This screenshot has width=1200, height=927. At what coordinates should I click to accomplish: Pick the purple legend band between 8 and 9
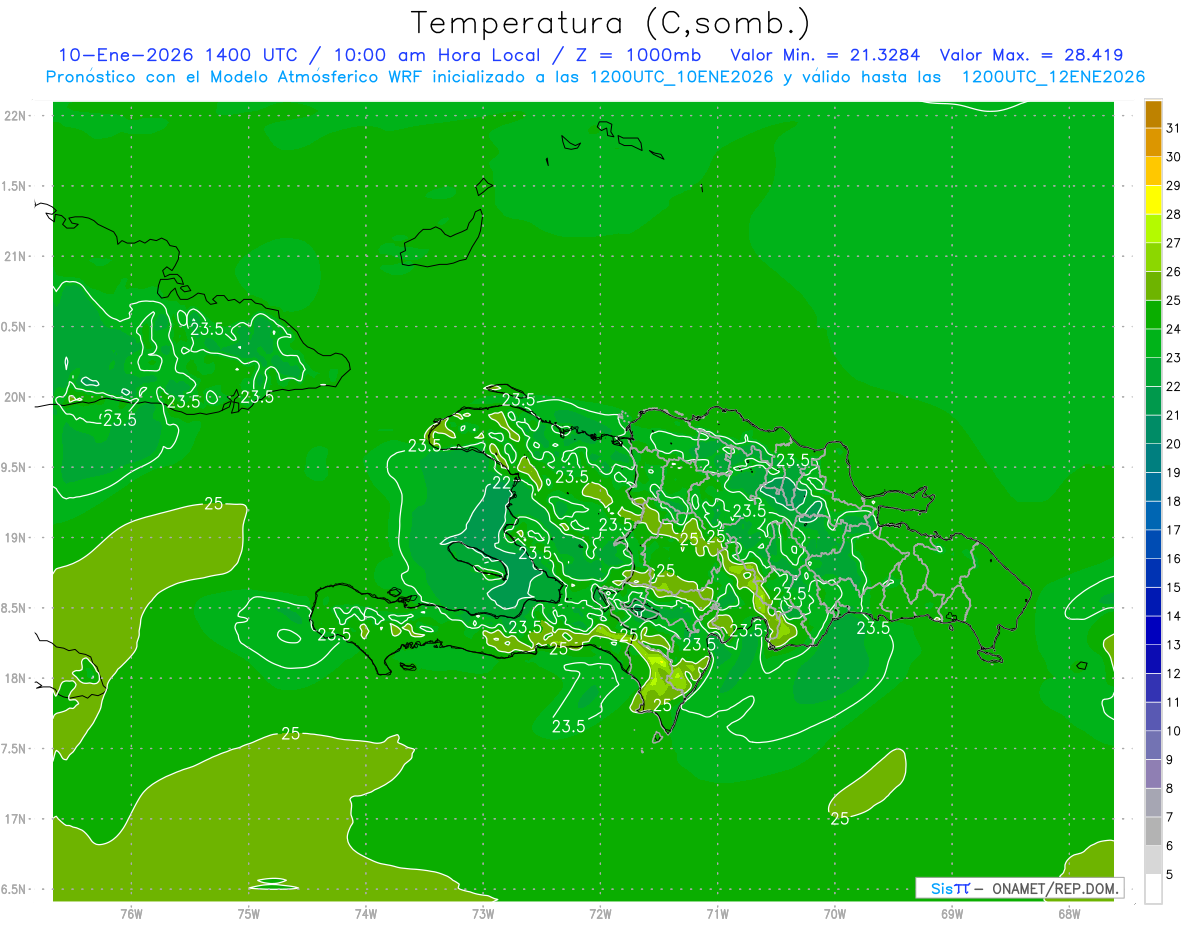click(1153, 774)
